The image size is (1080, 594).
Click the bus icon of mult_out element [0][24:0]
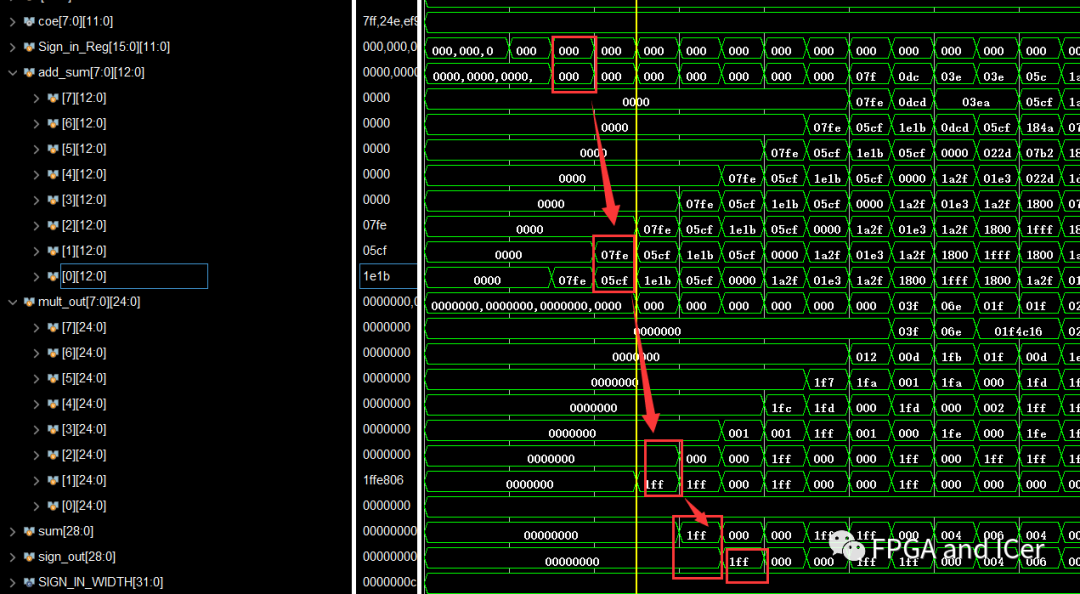53,506
